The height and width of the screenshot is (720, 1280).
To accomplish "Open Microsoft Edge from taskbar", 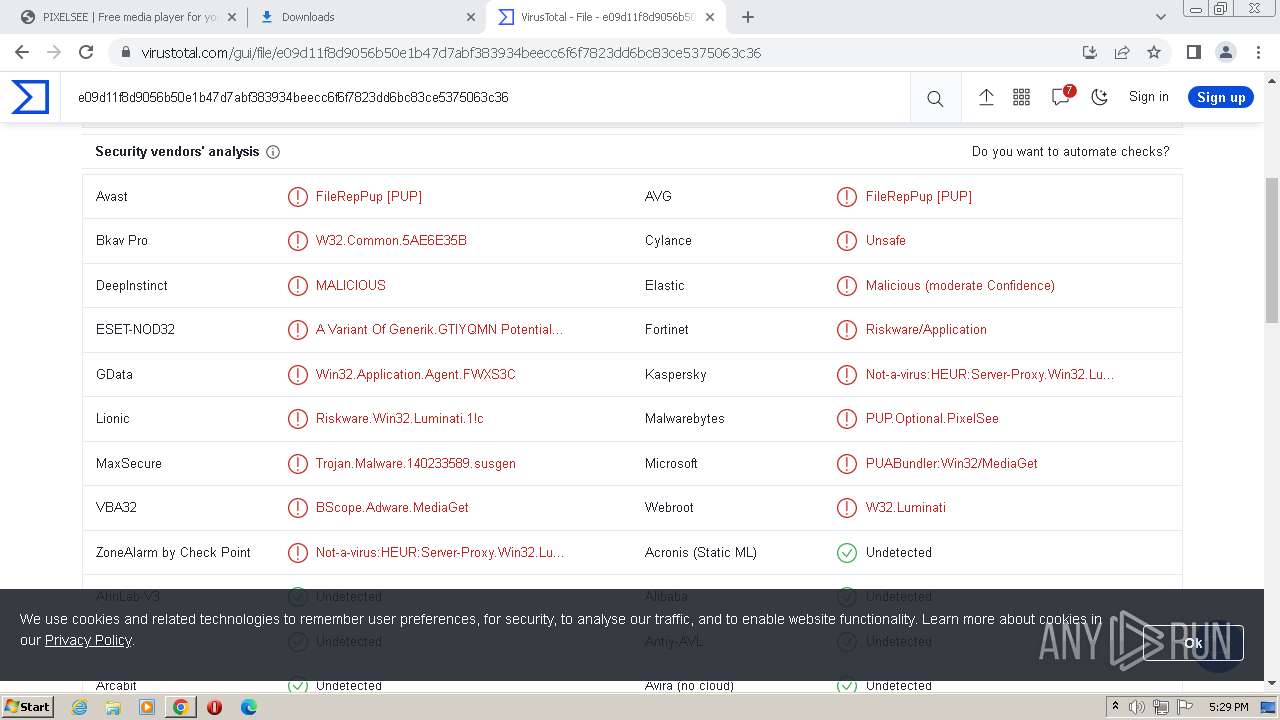I will (x=249, y=707).
